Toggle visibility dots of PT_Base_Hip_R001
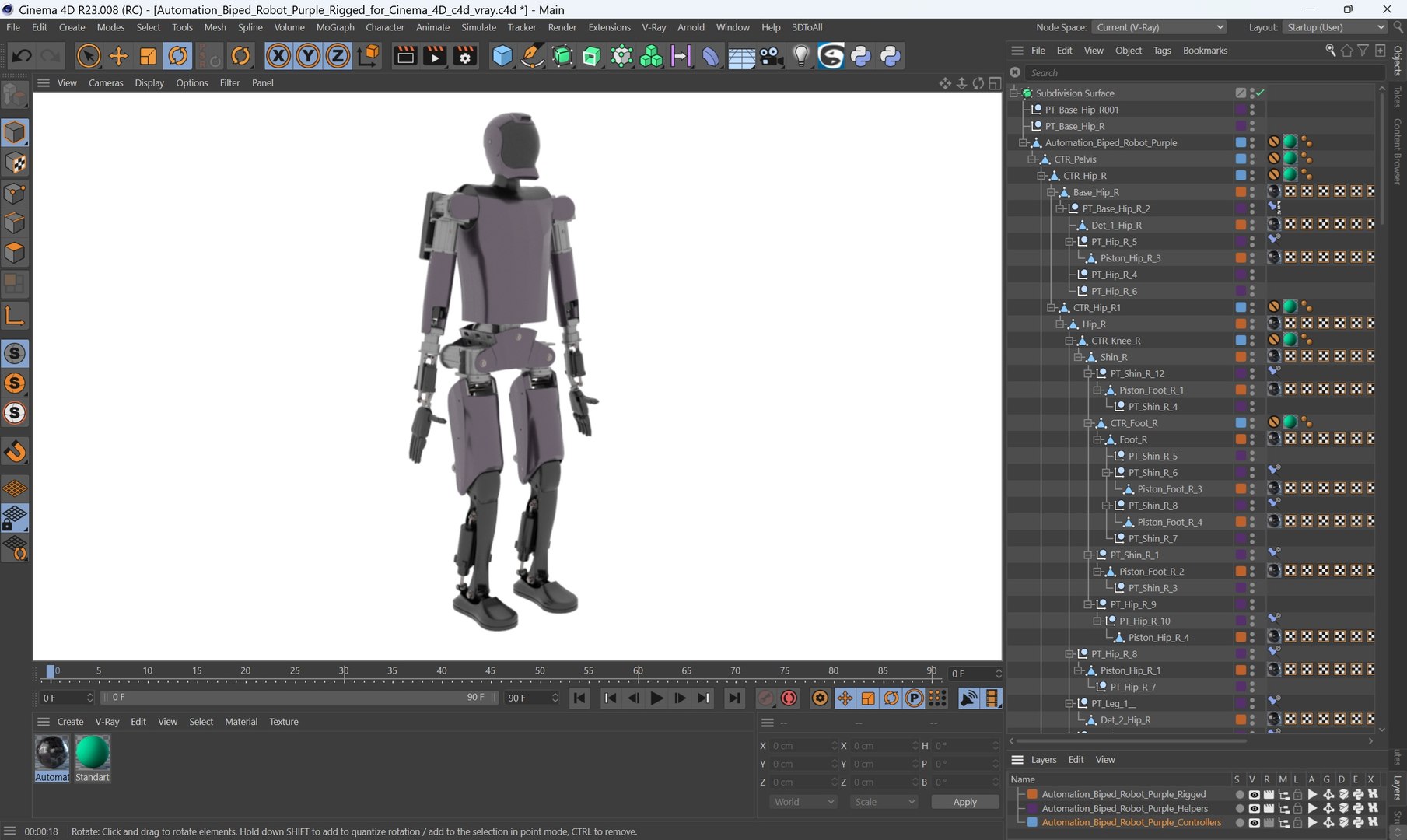1407x840 pixels. pyautogui.click(x=1251, y=110)
